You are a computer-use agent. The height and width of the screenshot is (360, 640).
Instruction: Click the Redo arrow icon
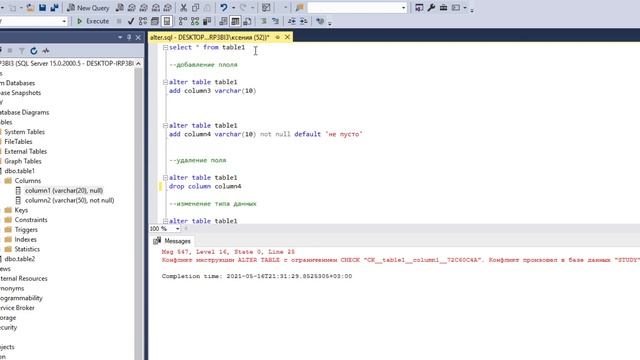pos(243,8)
